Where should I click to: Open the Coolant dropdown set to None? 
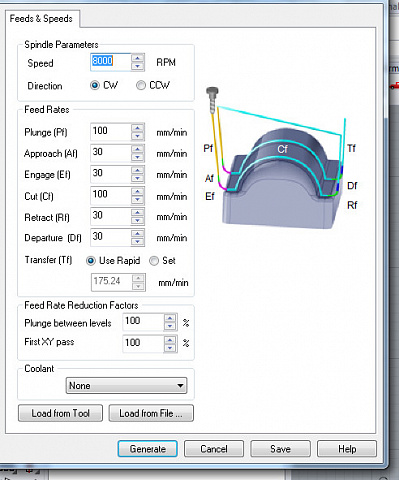click(126, 386)
